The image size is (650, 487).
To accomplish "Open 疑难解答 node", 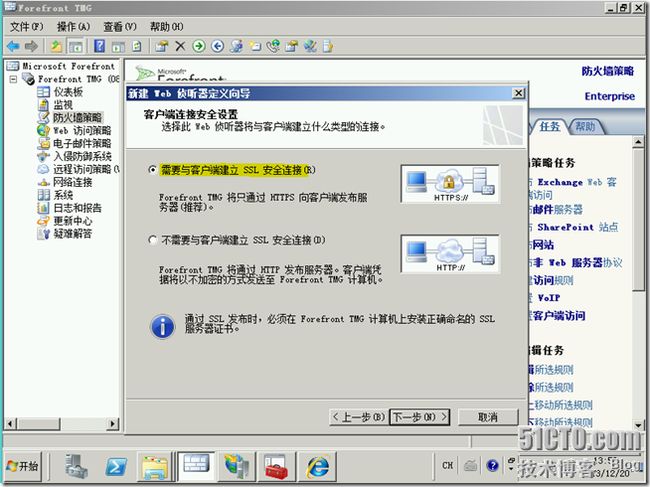I will 73,234.
